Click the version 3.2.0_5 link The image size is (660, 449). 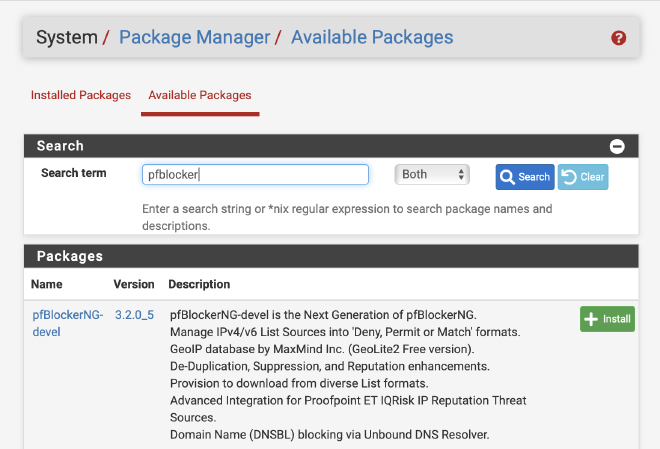click(135, 315)
